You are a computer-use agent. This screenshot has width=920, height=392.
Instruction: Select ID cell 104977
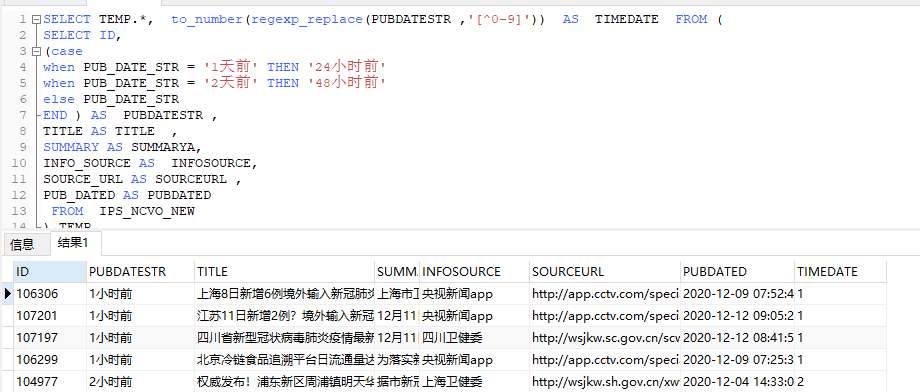pos(50,382)
